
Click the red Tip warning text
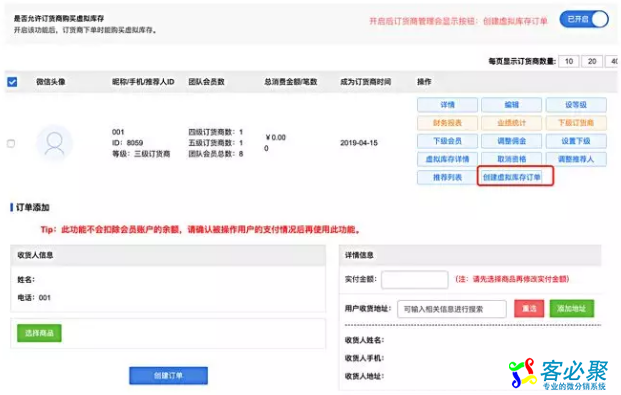pos(201,230)
